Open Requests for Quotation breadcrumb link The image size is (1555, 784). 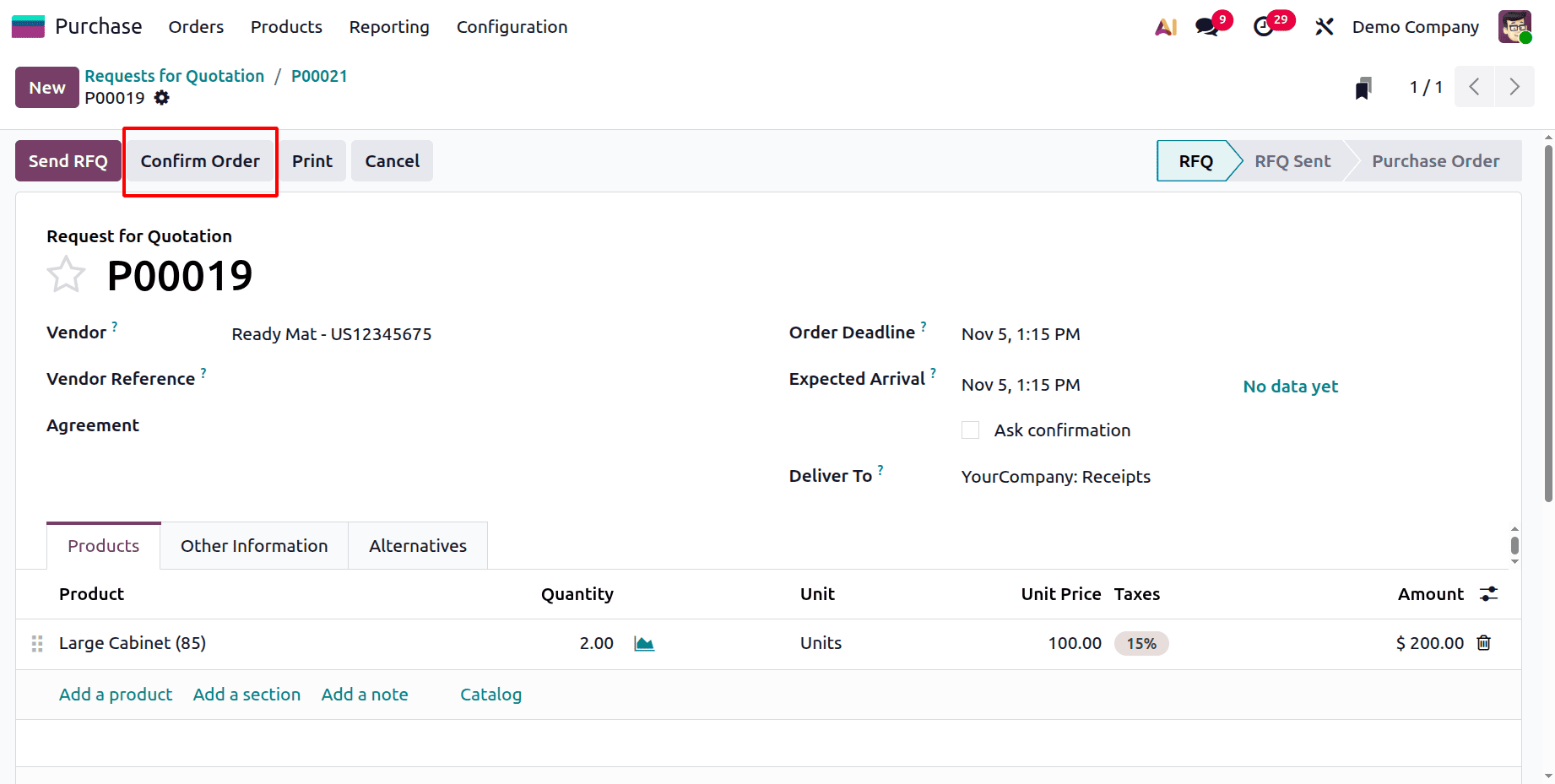(174, 75)
